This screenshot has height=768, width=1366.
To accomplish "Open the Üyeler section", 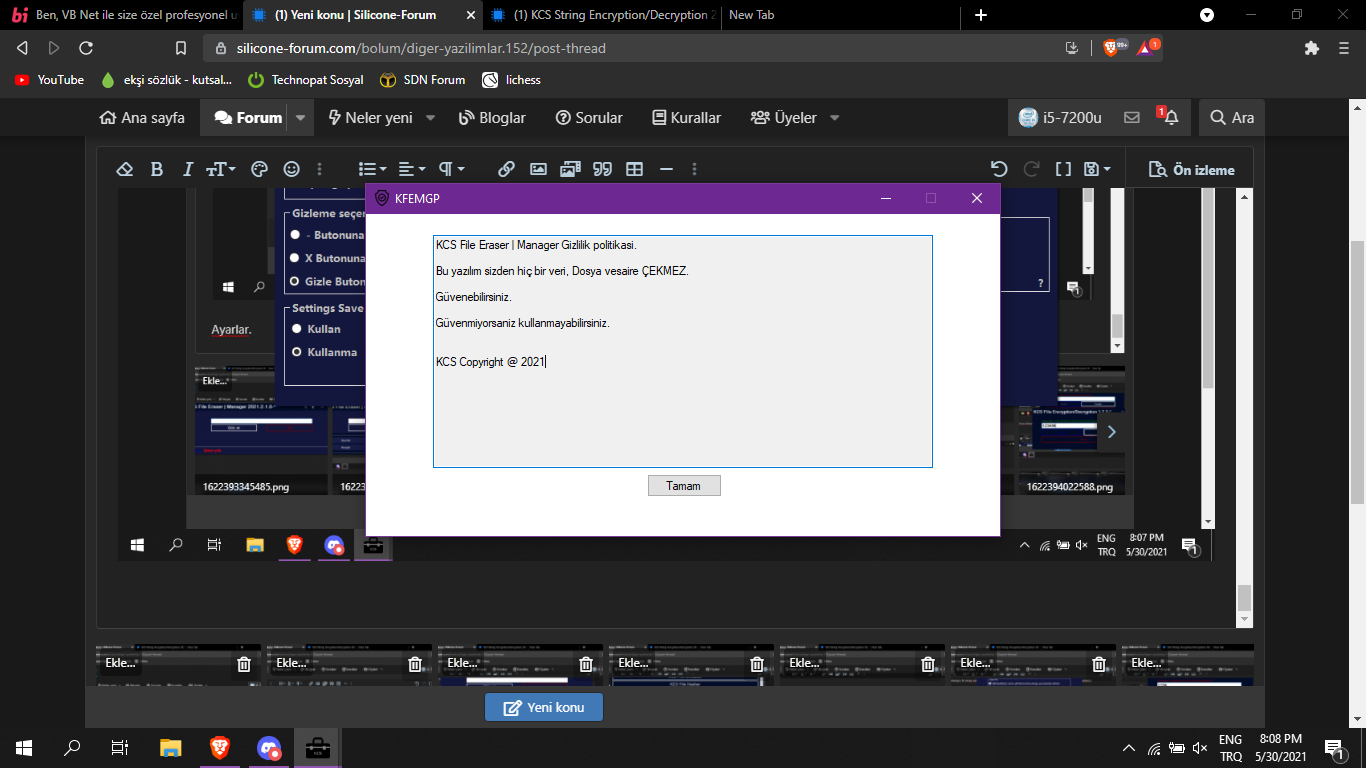I will pyautogui.click(x=784, y=118).
